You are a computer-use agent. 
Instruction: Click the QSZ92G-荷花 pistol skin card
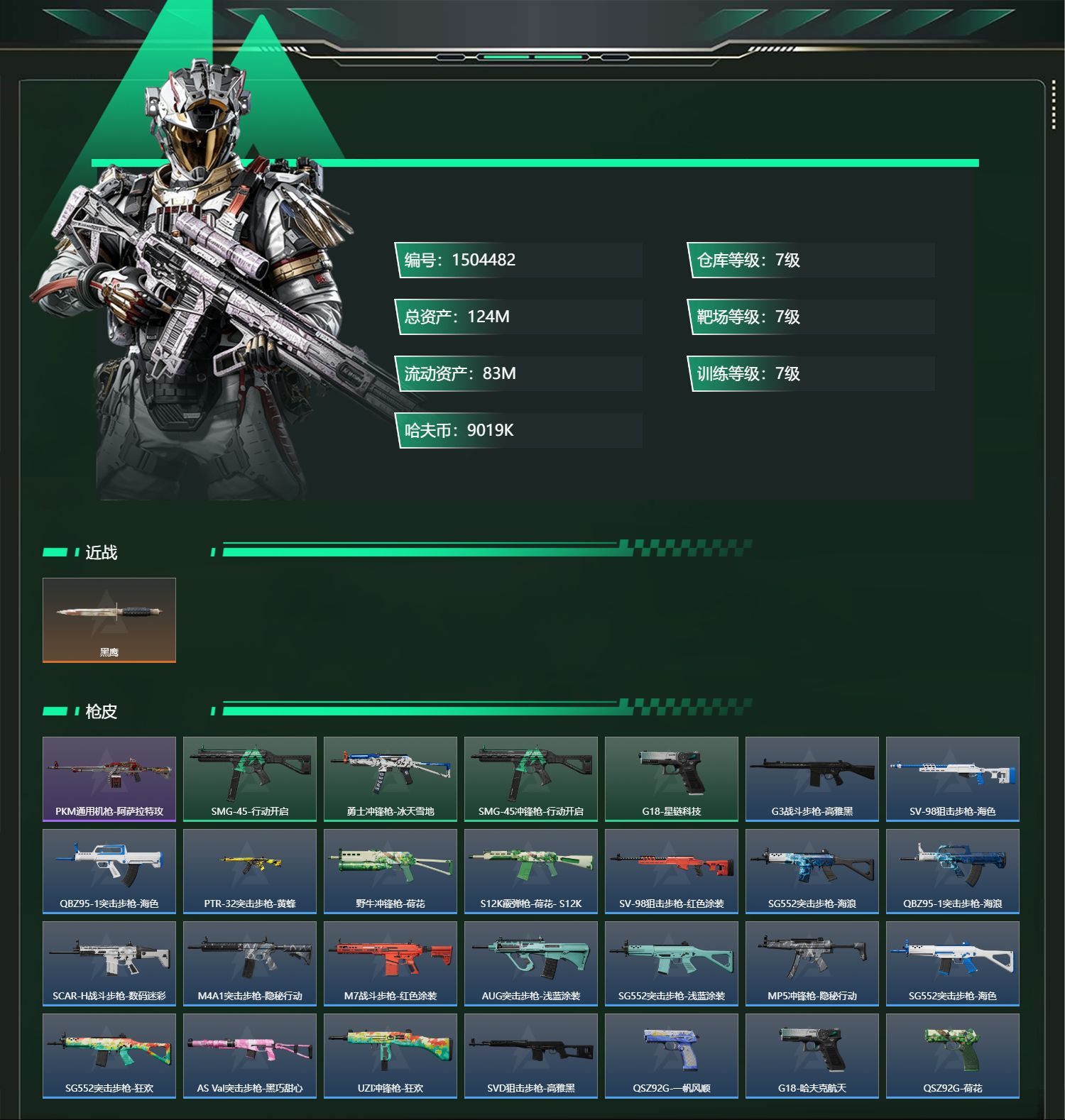point(953,1056)
